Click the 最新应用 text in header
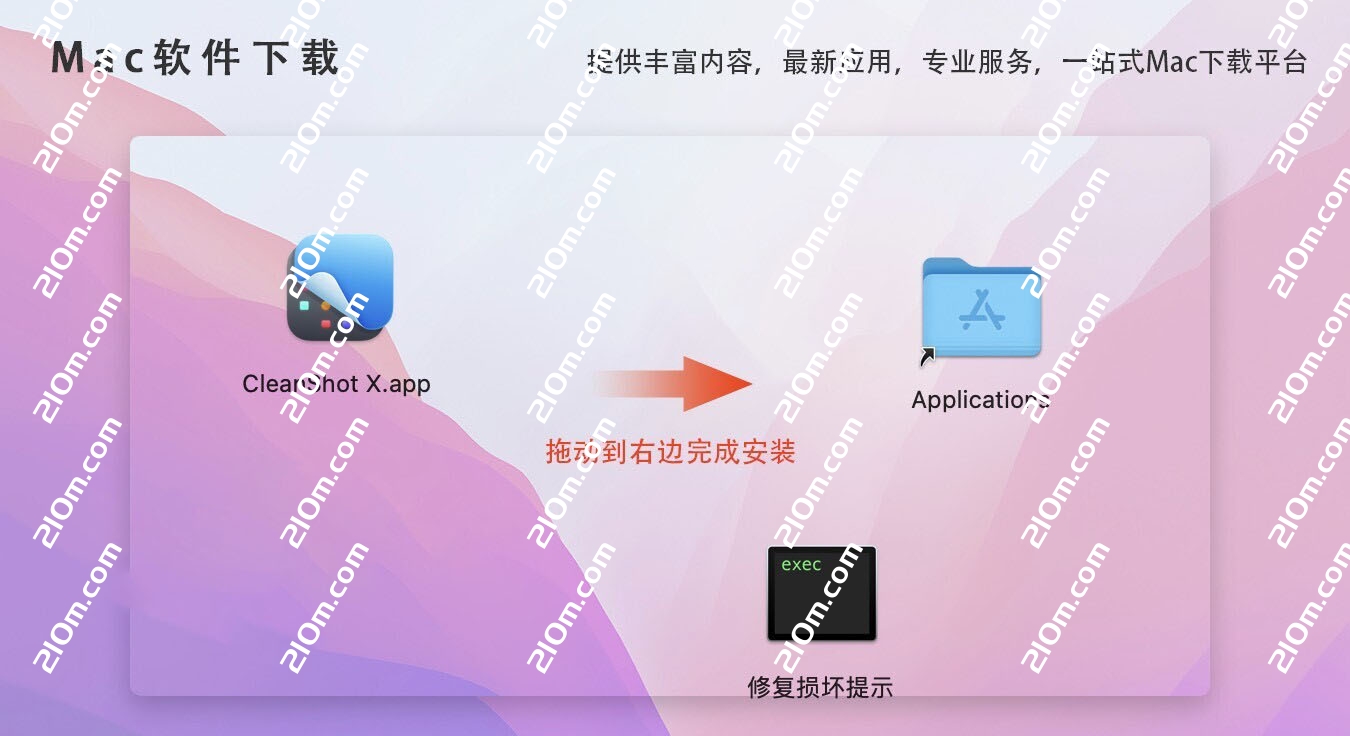1350x736 pixels. (836, 62)
